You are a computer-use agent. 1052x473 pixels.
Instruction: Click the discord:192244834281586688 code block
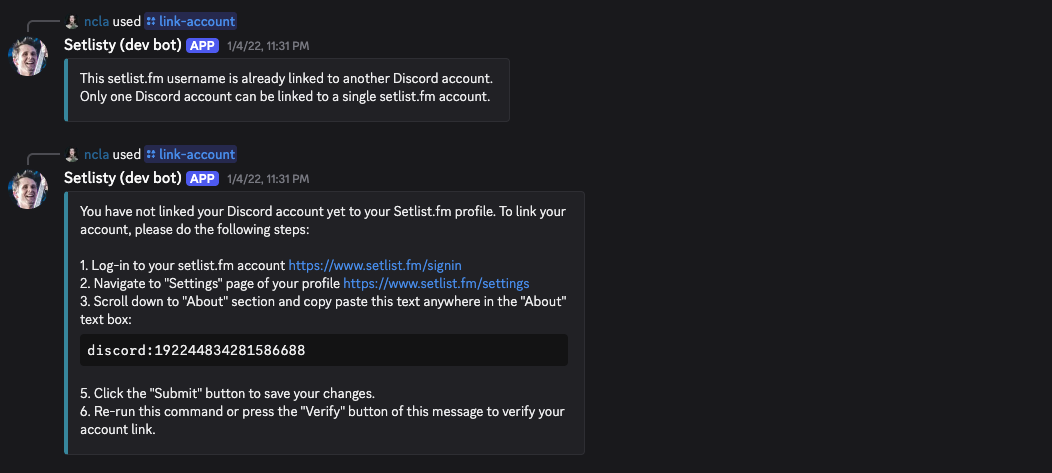[x=324, y=350]
